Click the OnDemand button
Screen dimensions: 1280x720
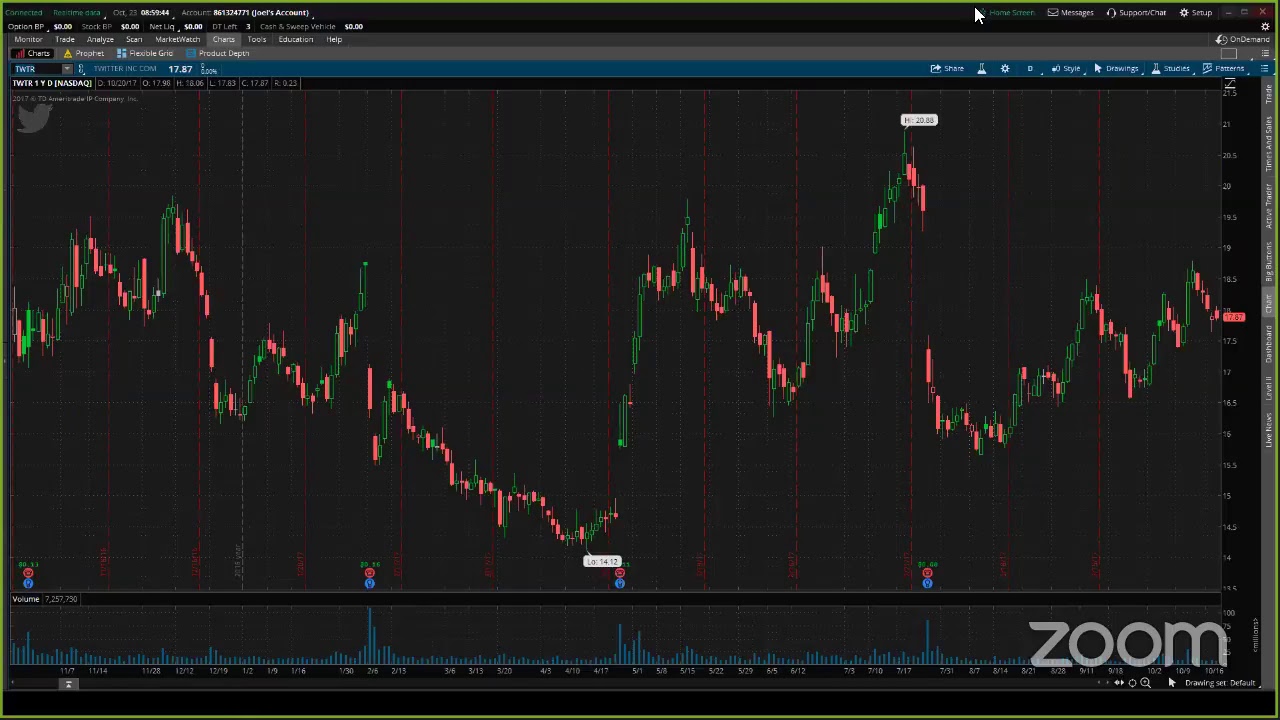coord(1243,40)
